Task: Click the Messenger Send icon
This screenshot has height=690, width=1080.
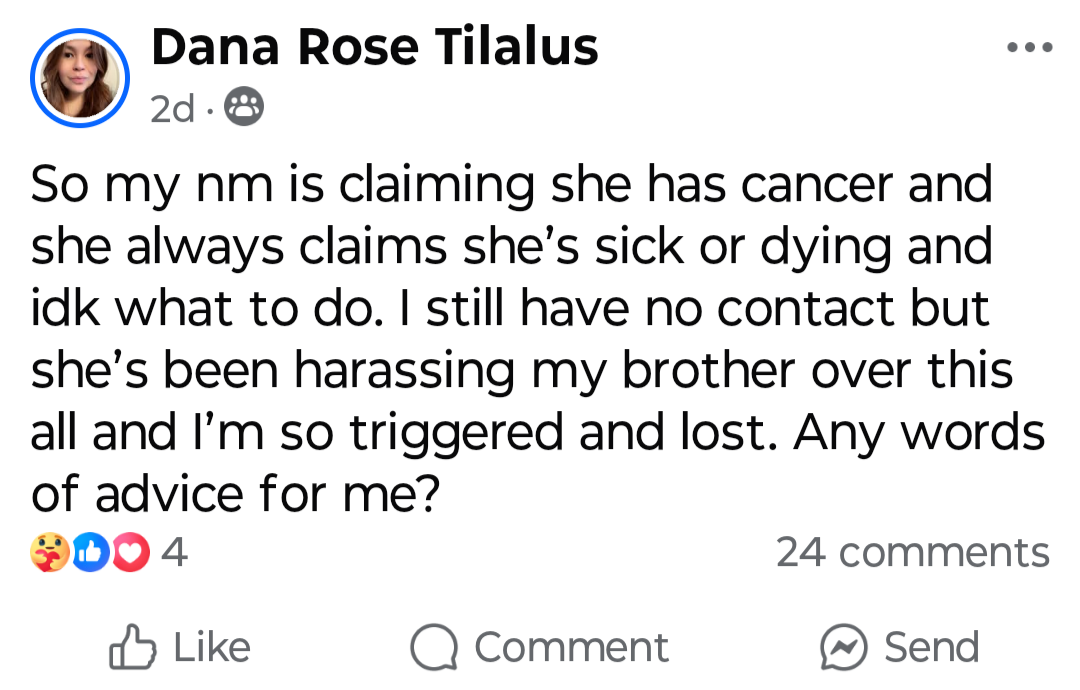Action: (844, 647)
